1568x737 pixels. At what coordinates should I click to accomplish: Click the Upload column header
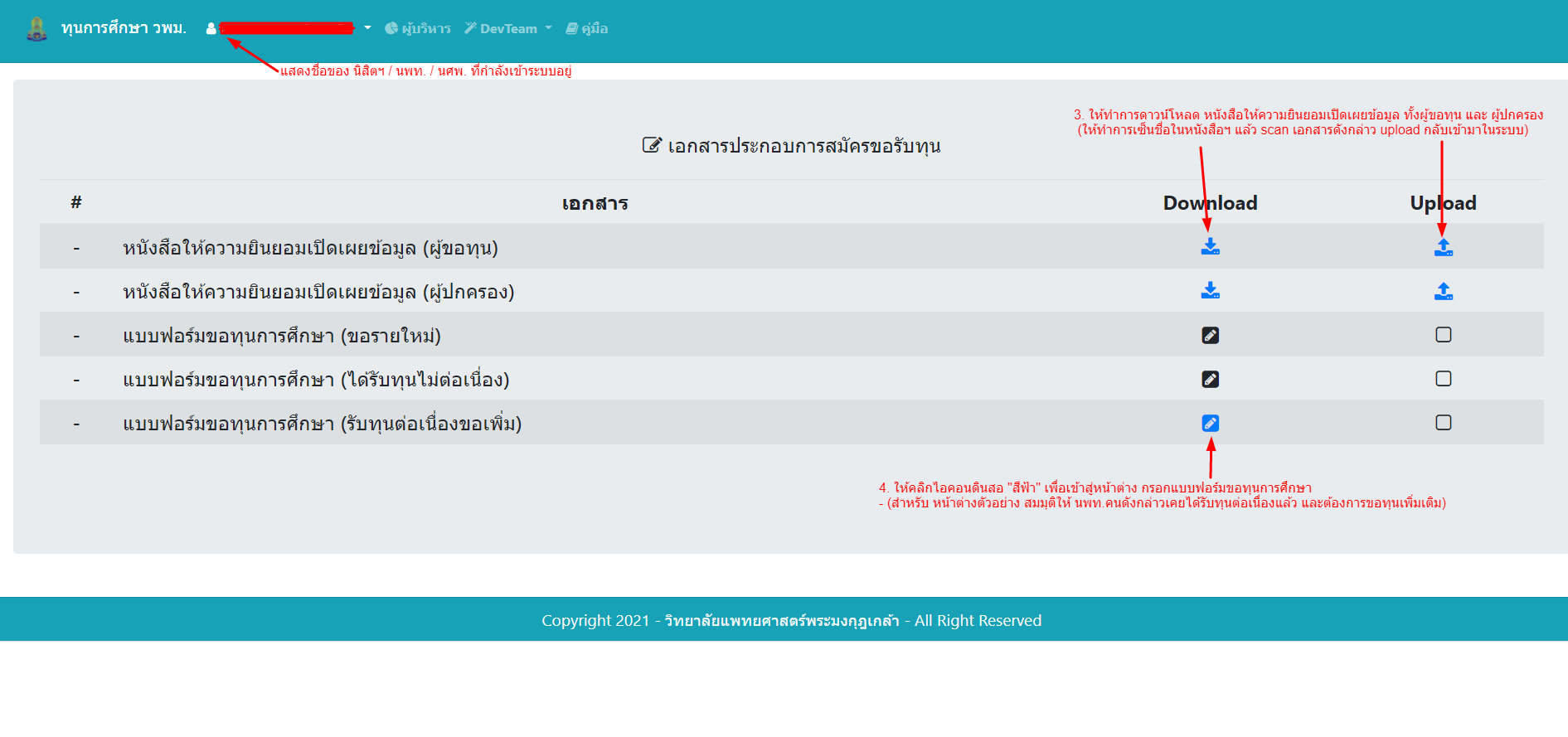coord(1443,203)
